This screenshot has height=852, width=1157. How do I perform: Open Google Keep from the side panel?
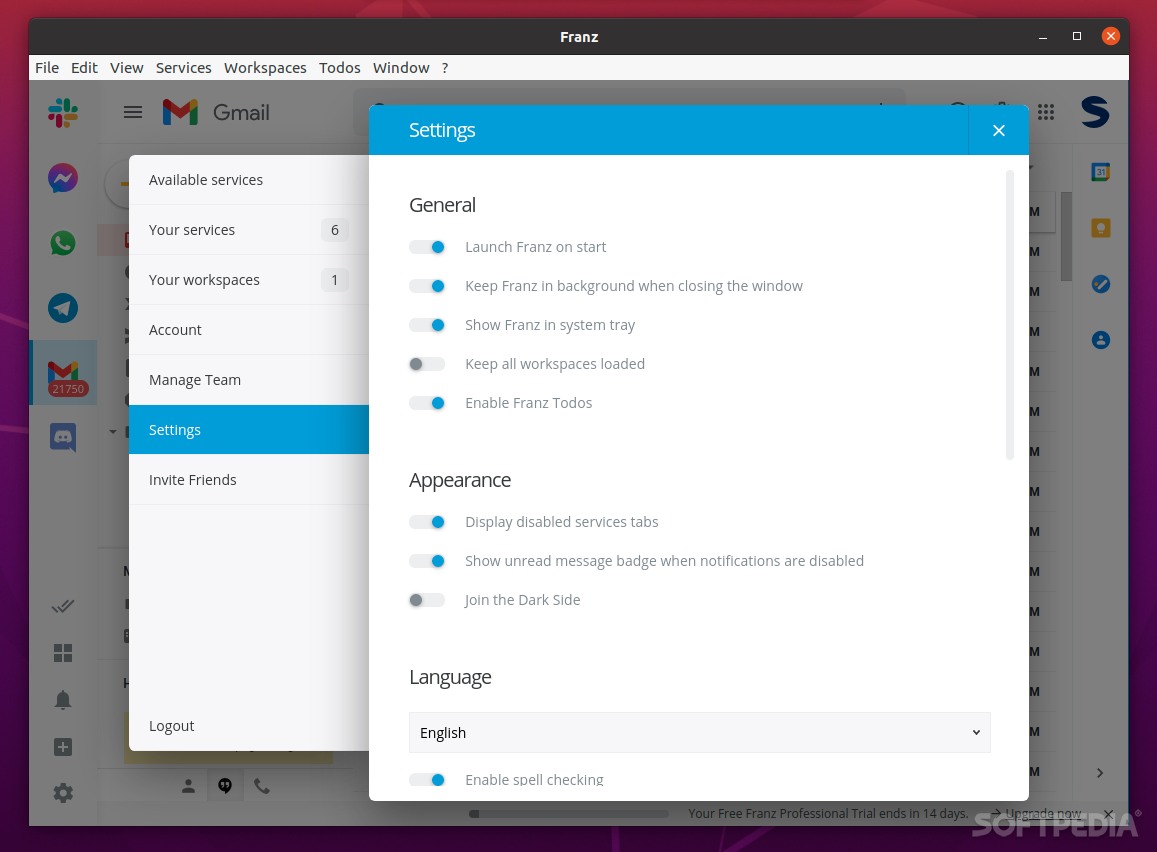(1100, 228)
